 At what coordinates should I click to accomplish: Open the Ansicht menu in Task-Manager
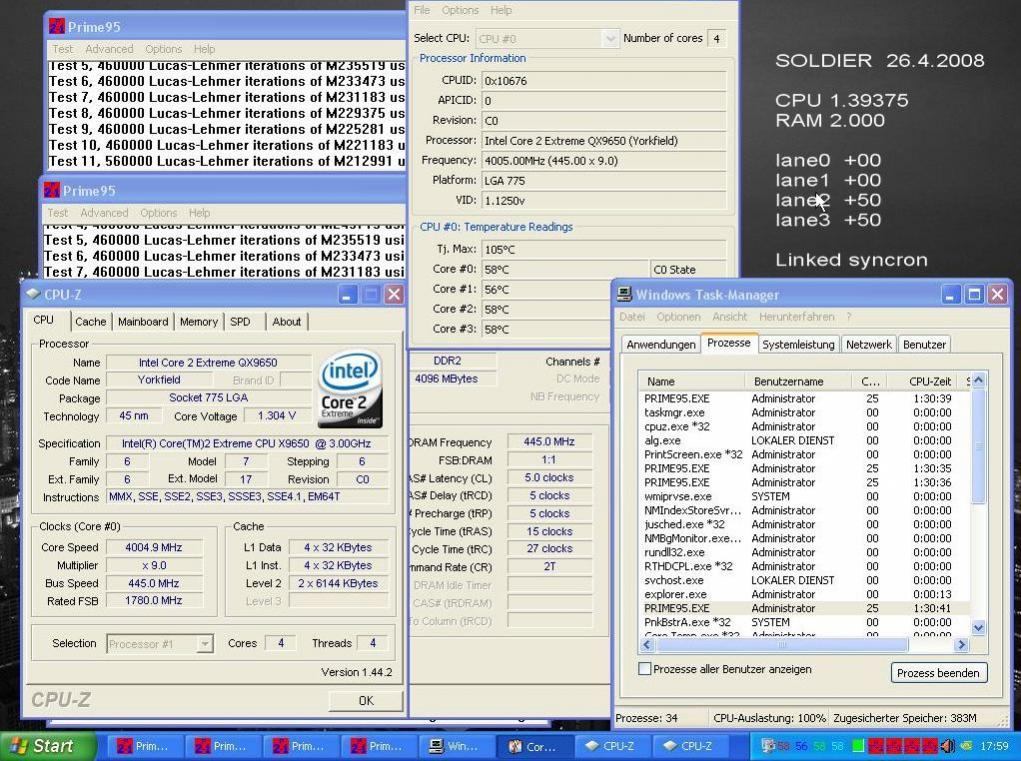tap(730, 317)
